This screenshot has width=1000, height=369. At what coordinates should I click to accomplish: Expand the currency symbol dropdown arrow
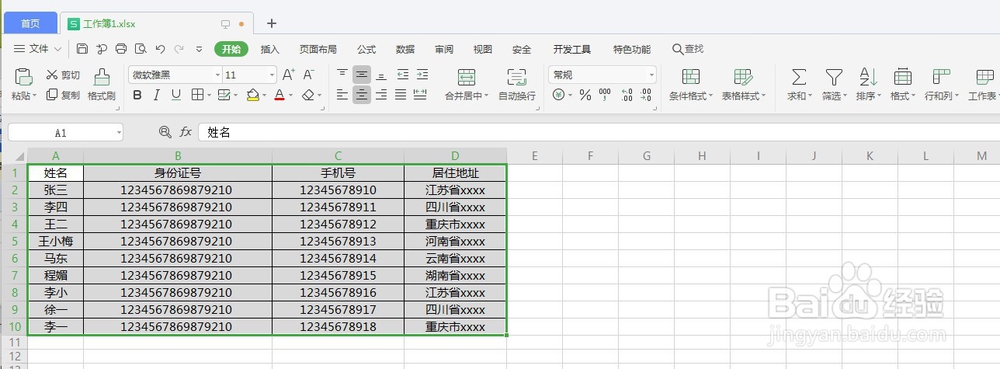pos(569,96)
